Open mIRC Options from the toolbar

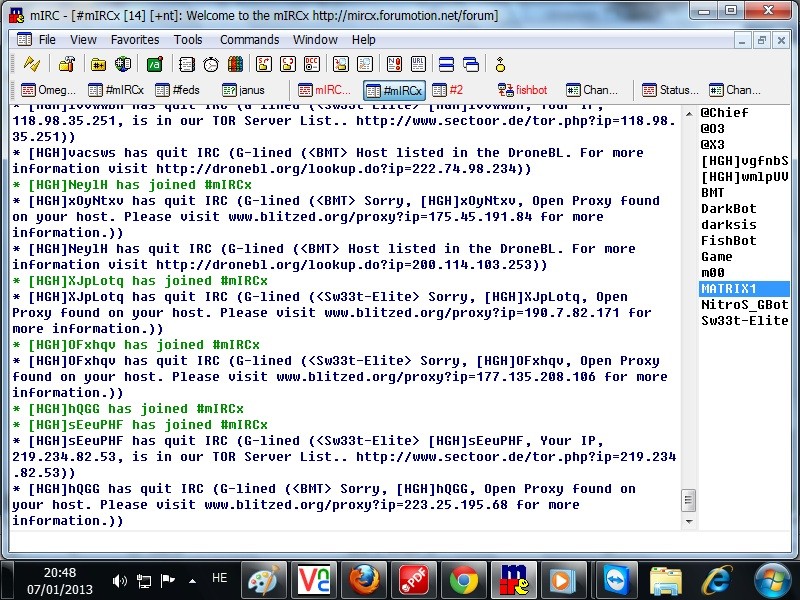(67, 64)
